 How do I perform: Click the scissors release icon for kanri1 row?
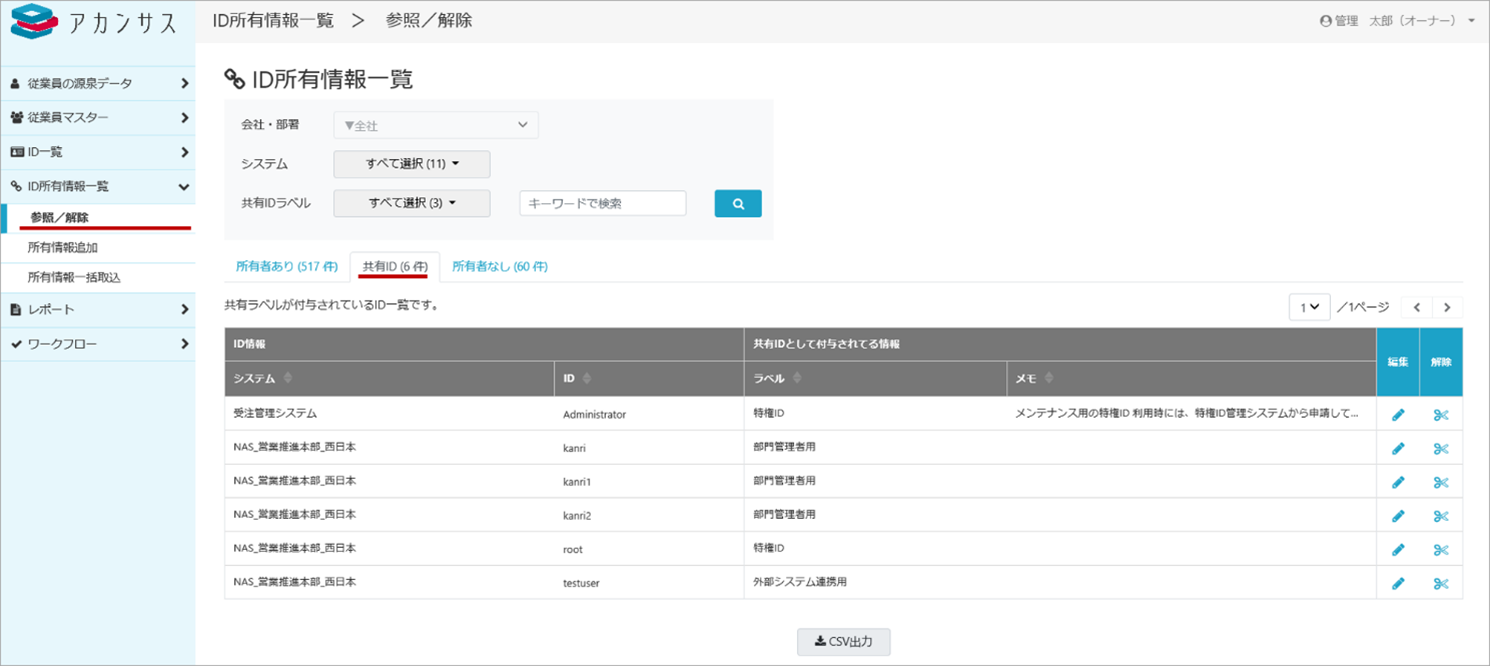1440,482
